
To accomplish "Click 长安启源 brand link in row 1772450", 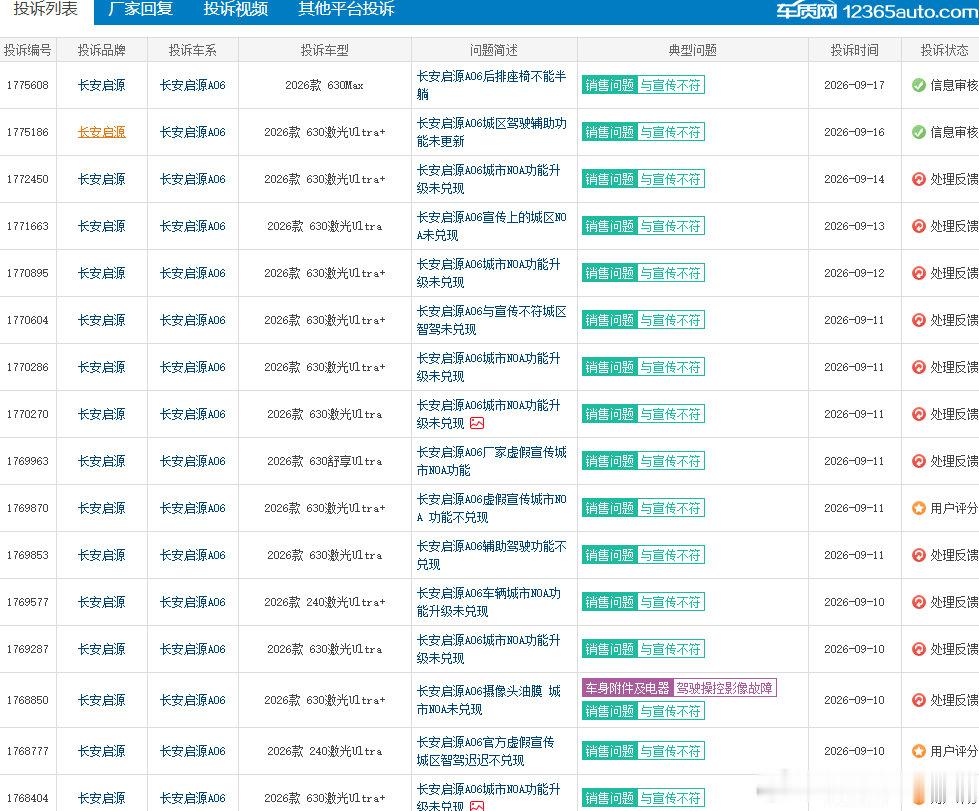I will click(x=102, y=179).
